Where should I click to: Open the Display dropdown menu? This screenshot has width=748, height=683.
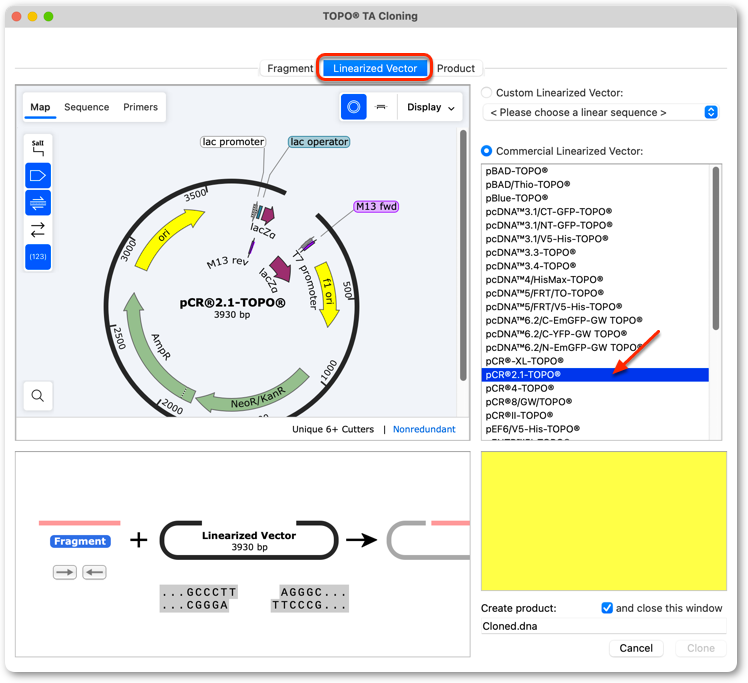(x=430, y=107)
